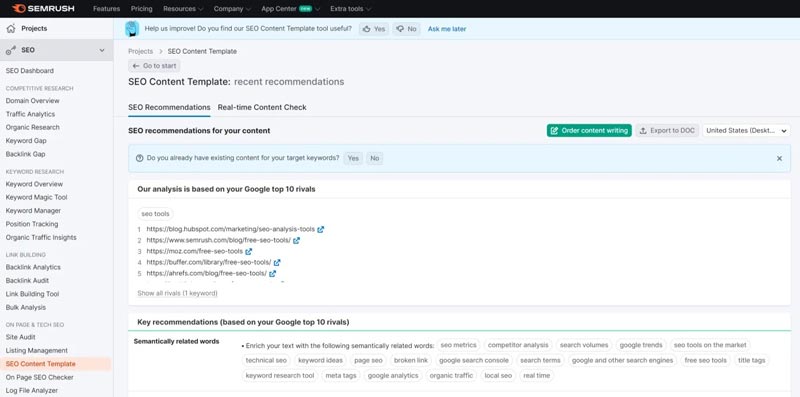The width and height of the screenshot is (800, 397).
Task: Switch to Real-time Content Check tab
Action: 262,108
